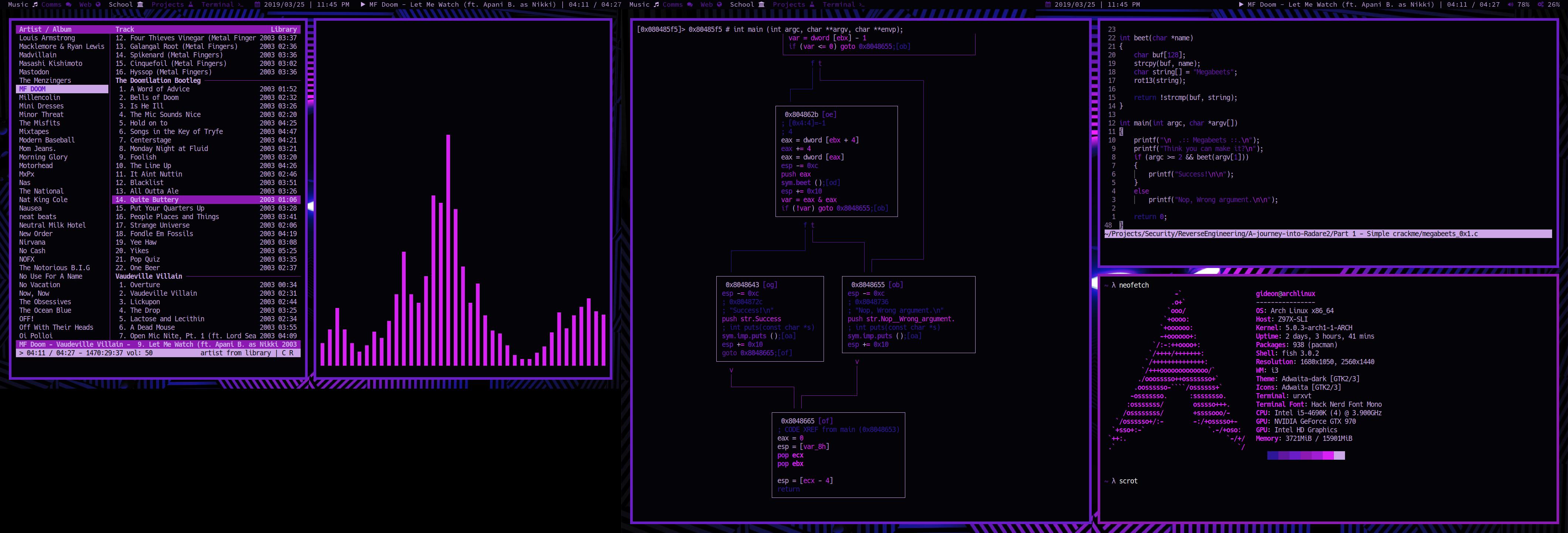Select track "22. One Beer"
The height and width of the screenshot is (533, 1568).
tap(206, 268)
